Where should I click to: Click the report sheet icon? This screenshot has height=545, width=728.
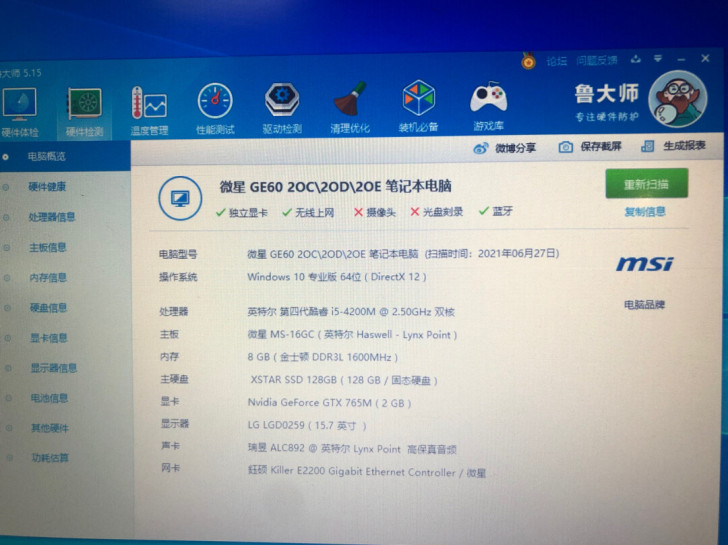point(647,146)
